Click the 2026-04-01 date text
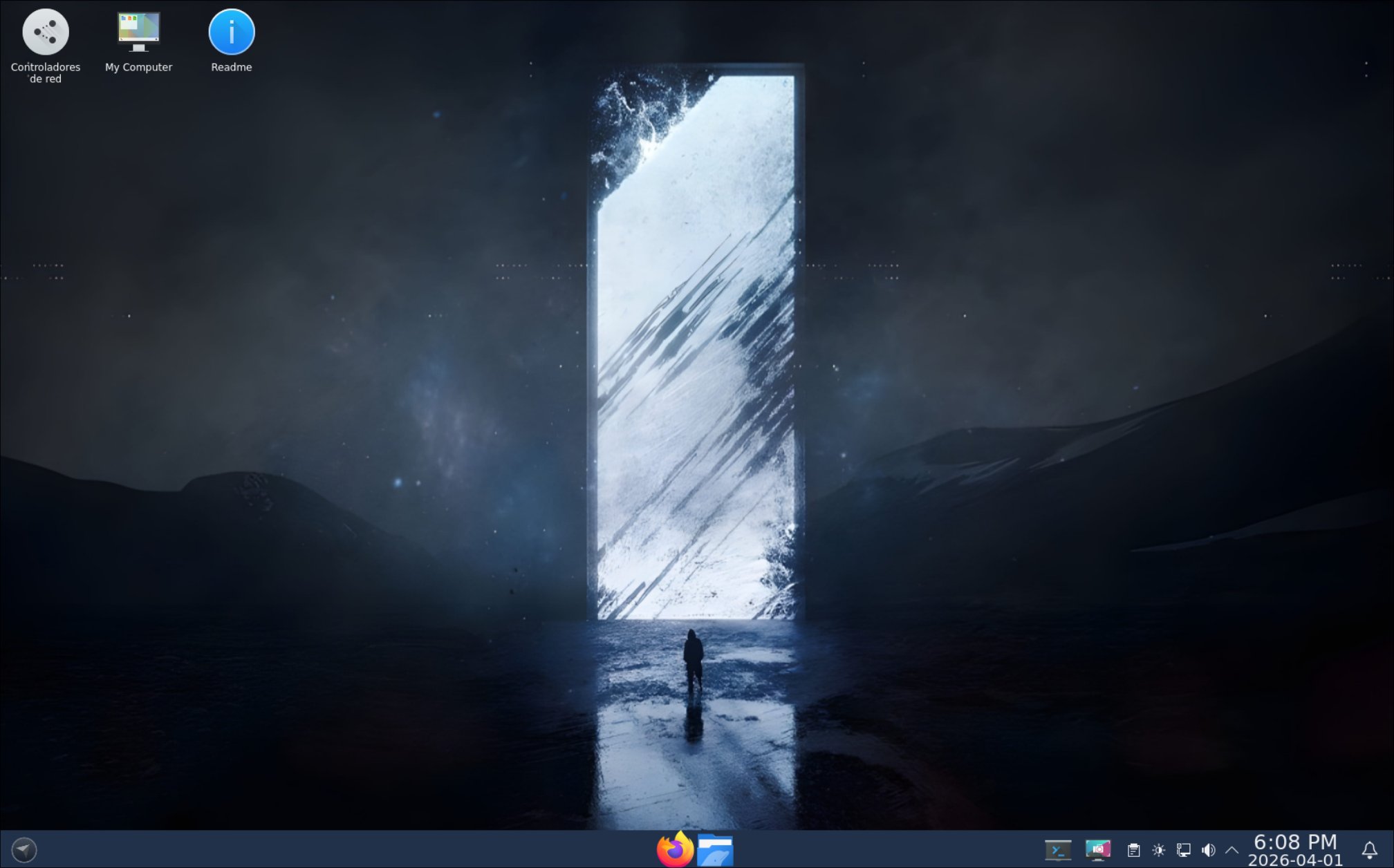Screen dimensions: 1394x868 coord(1294,860)
